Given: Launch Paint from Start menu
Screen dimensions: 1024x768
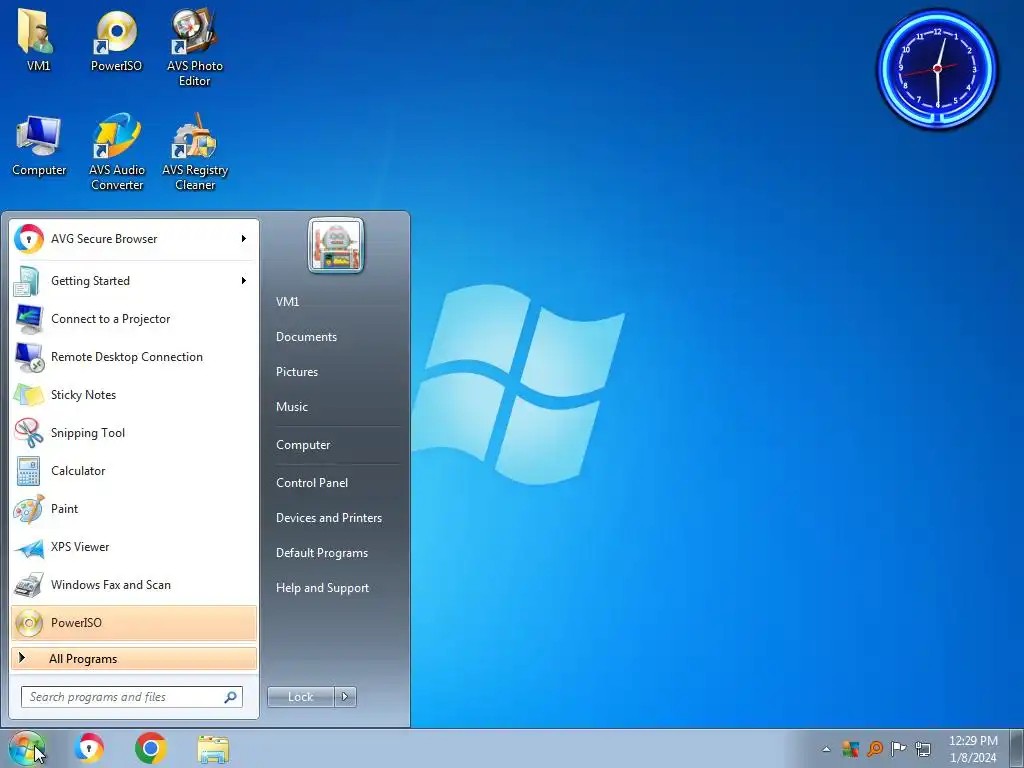Looking at the screenshot, I should click(134, 509).
